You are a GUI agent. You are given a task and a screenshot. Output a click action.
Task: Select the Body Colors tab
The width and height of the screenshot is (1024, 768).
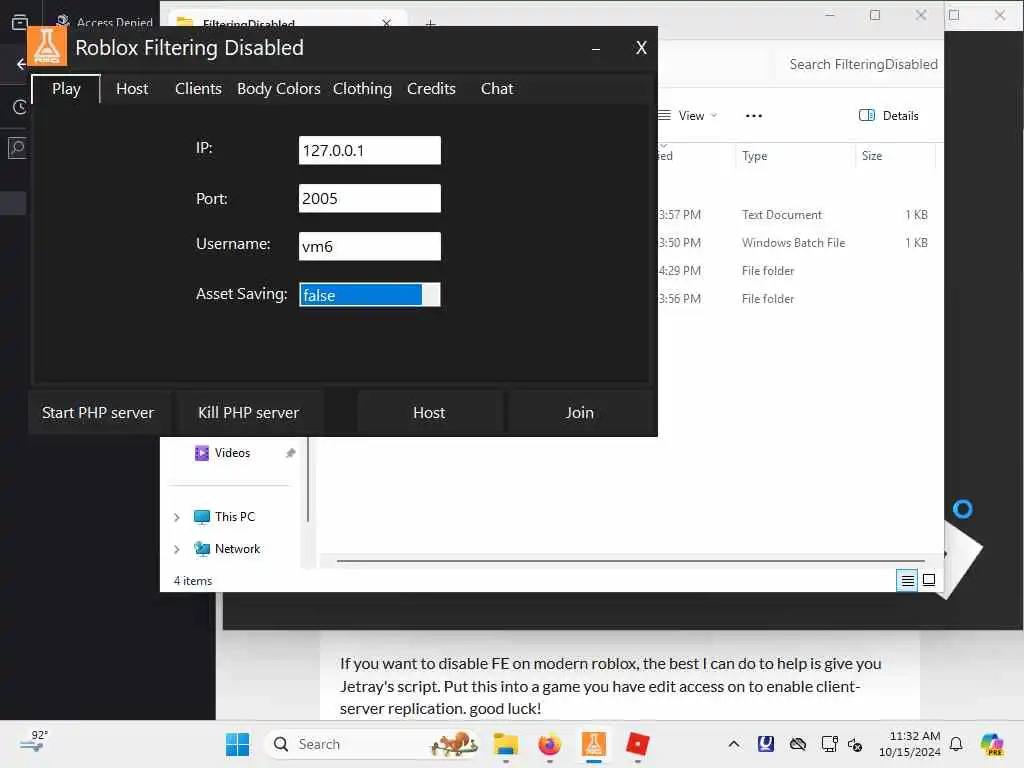point(278,89)
